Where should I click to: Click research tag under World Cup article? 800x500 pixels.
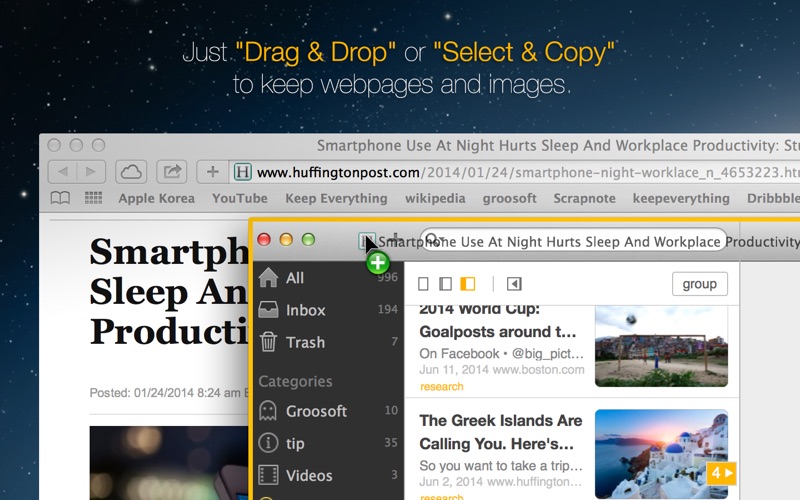pyautogui.click(x=442, y=387)
